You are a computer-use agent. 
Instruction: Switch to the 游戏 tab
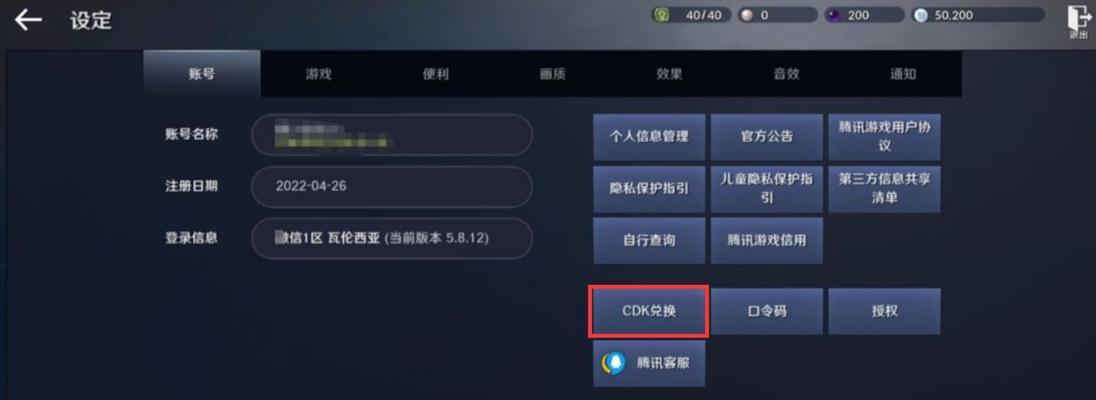click(319, 73)
